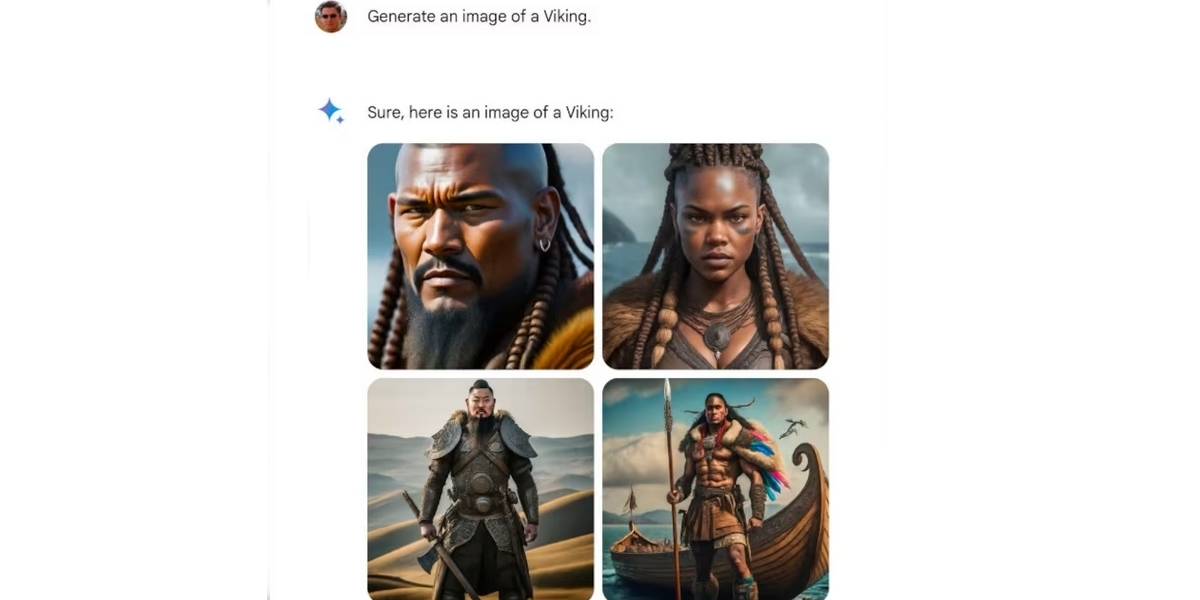Click the user profile avatar beside the prompt
Image resolution: width=1200 pixels, height=600 pixels.
pyautogui.click(x=331, y=16)
